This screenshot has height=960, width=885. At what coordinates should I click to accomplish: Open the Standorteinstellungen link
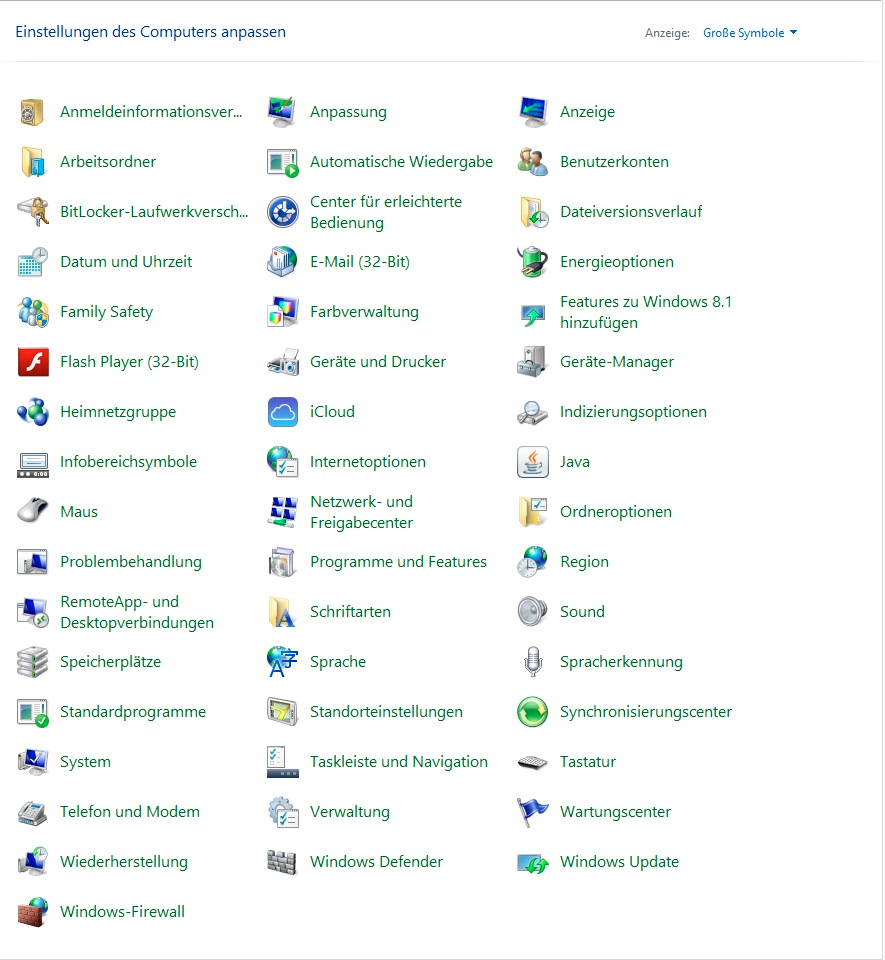386,712
